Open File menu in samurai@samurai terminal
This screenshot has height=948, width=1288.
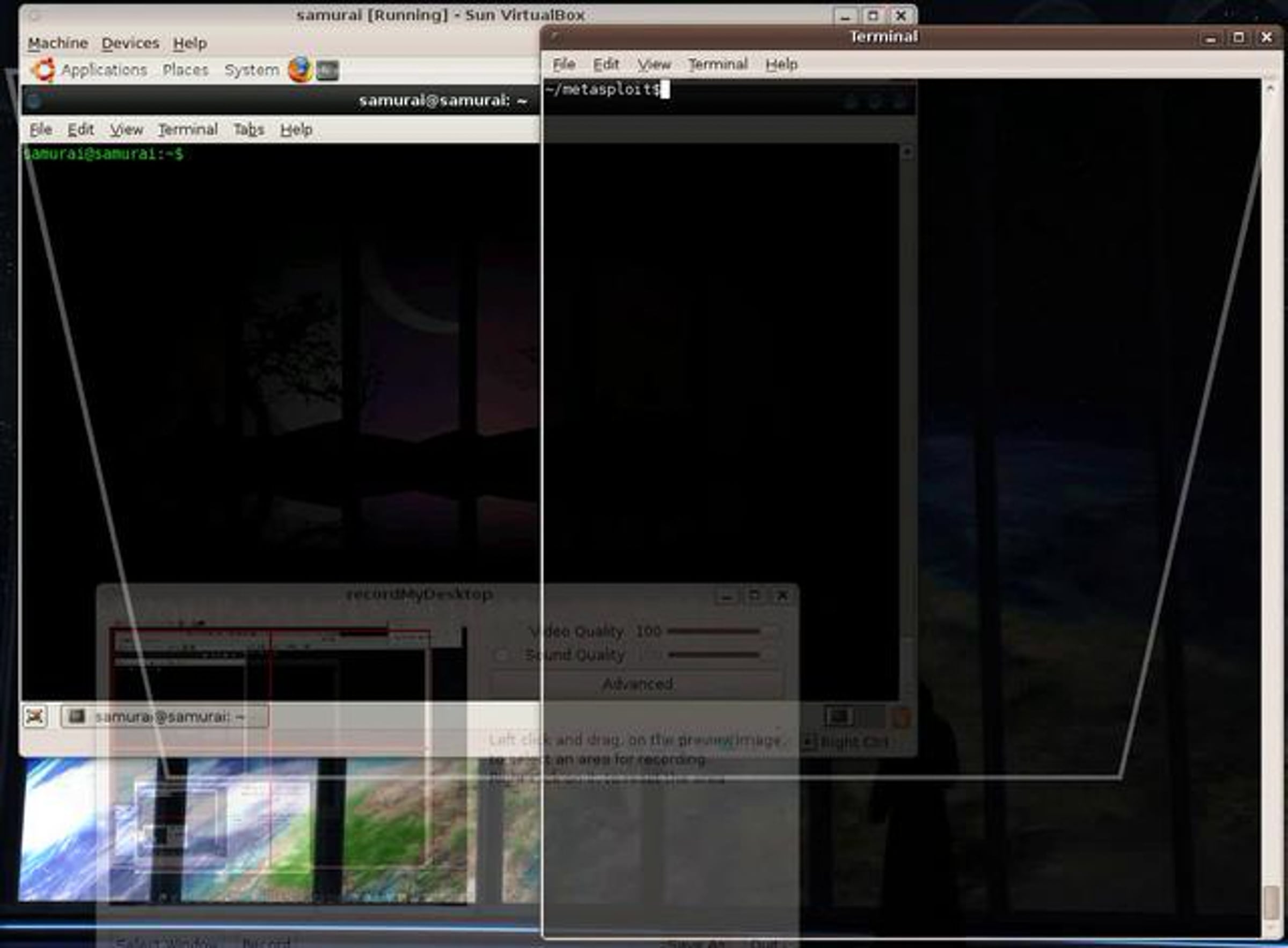(x=41, y=130)
